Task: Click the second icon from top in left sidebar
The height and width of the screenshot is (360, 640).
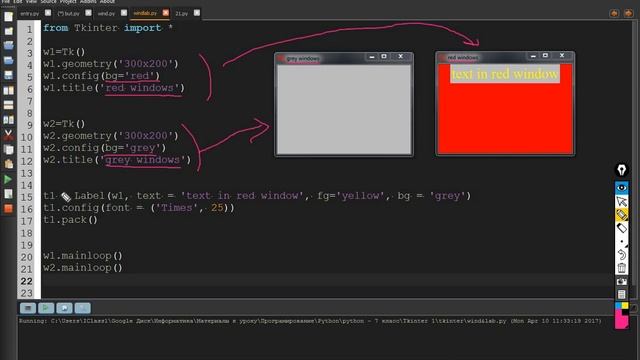Action: pyautogui.click(x=8, y=31)
